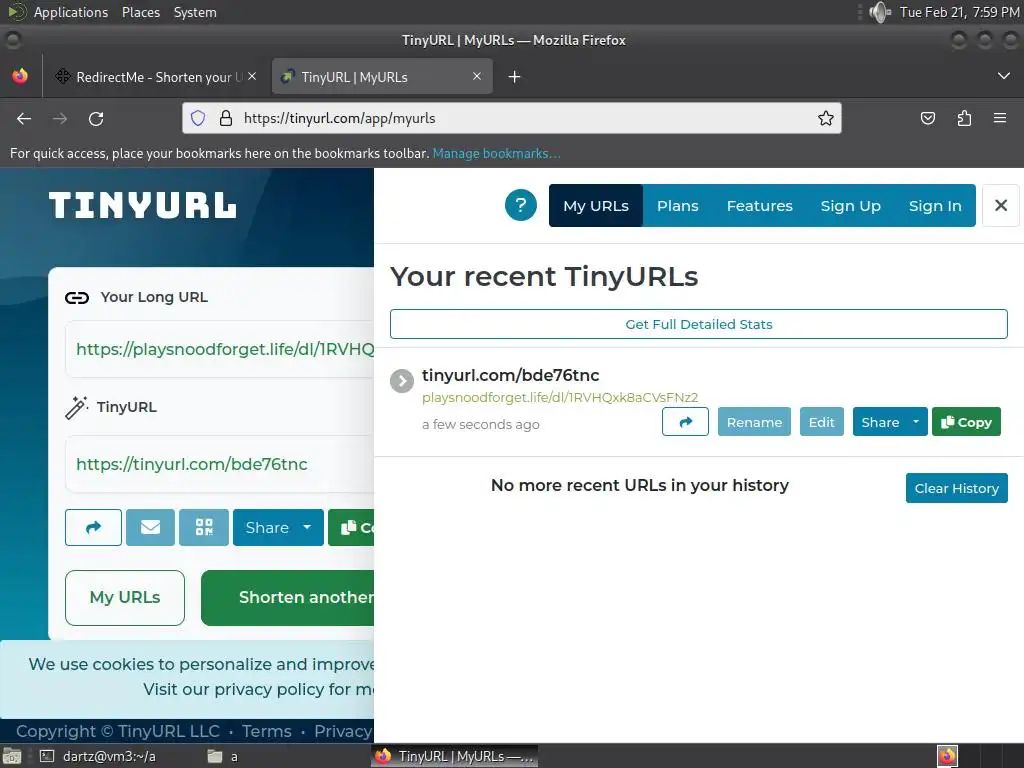Close the My URLs side panel
1024x768 pixels.
click(x=1000, y=205)
